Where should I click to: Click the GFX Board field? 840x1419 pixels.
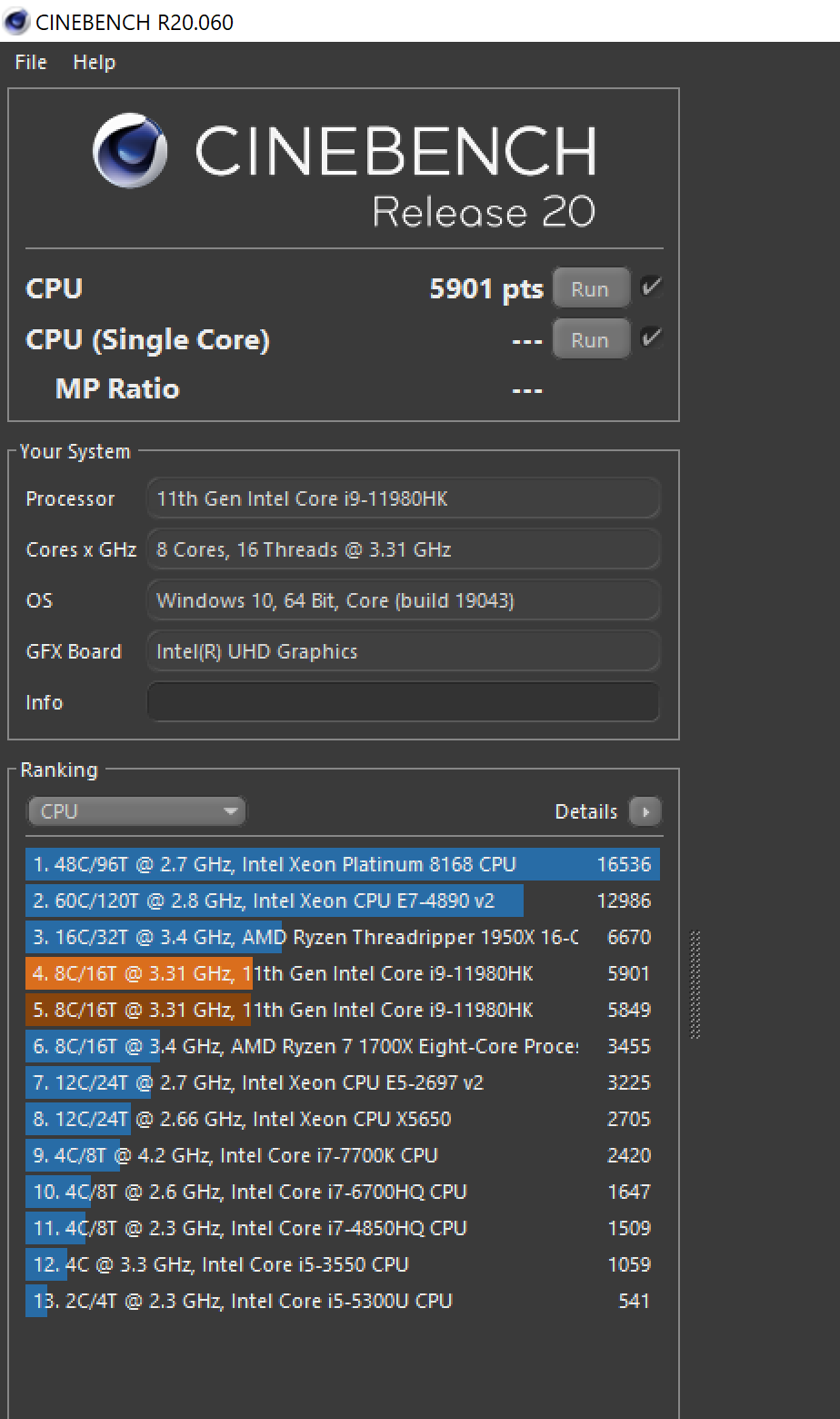point(403,651)
